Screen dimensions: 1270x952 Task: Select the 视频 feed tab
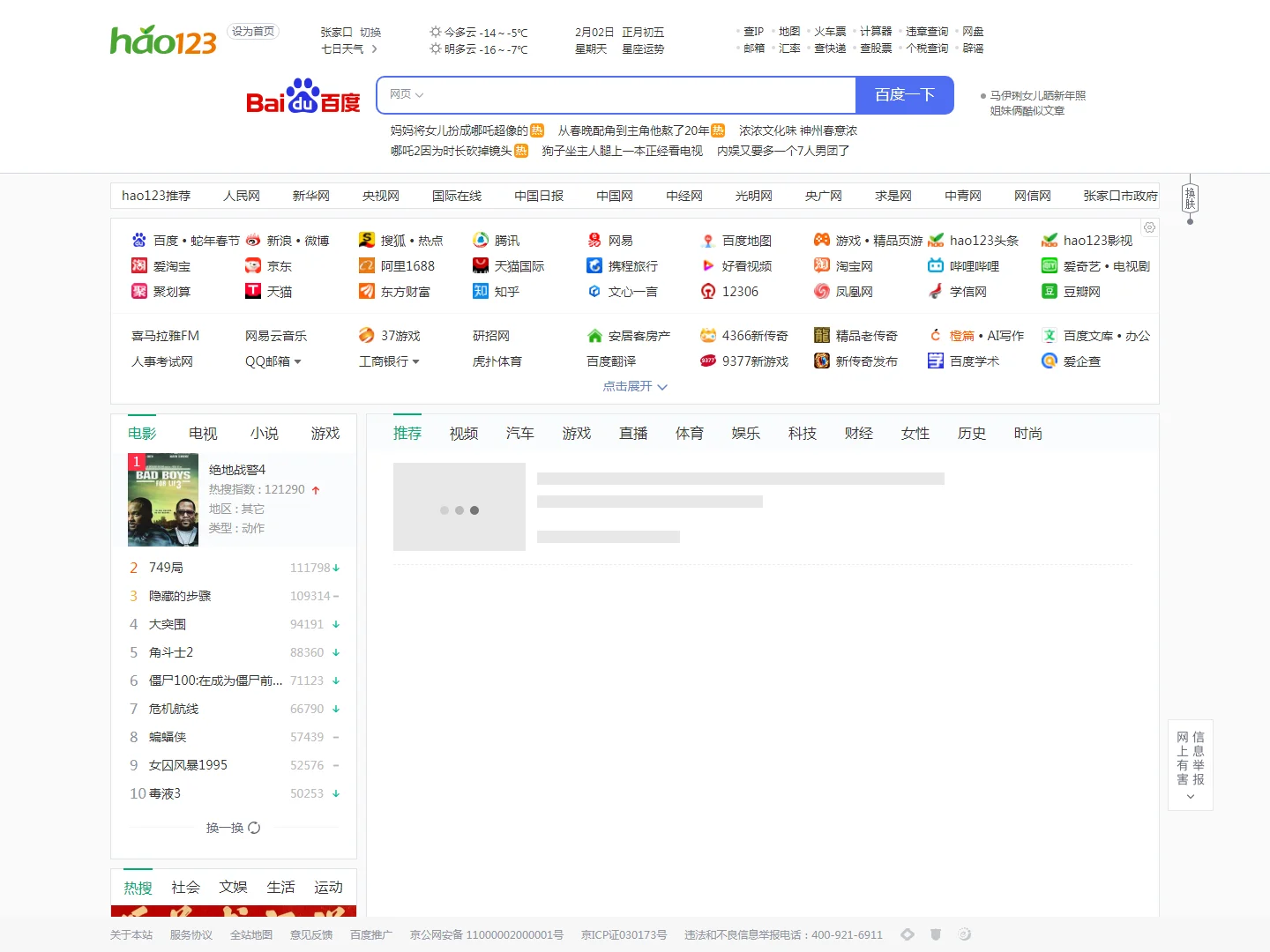[x=464, y=433]
